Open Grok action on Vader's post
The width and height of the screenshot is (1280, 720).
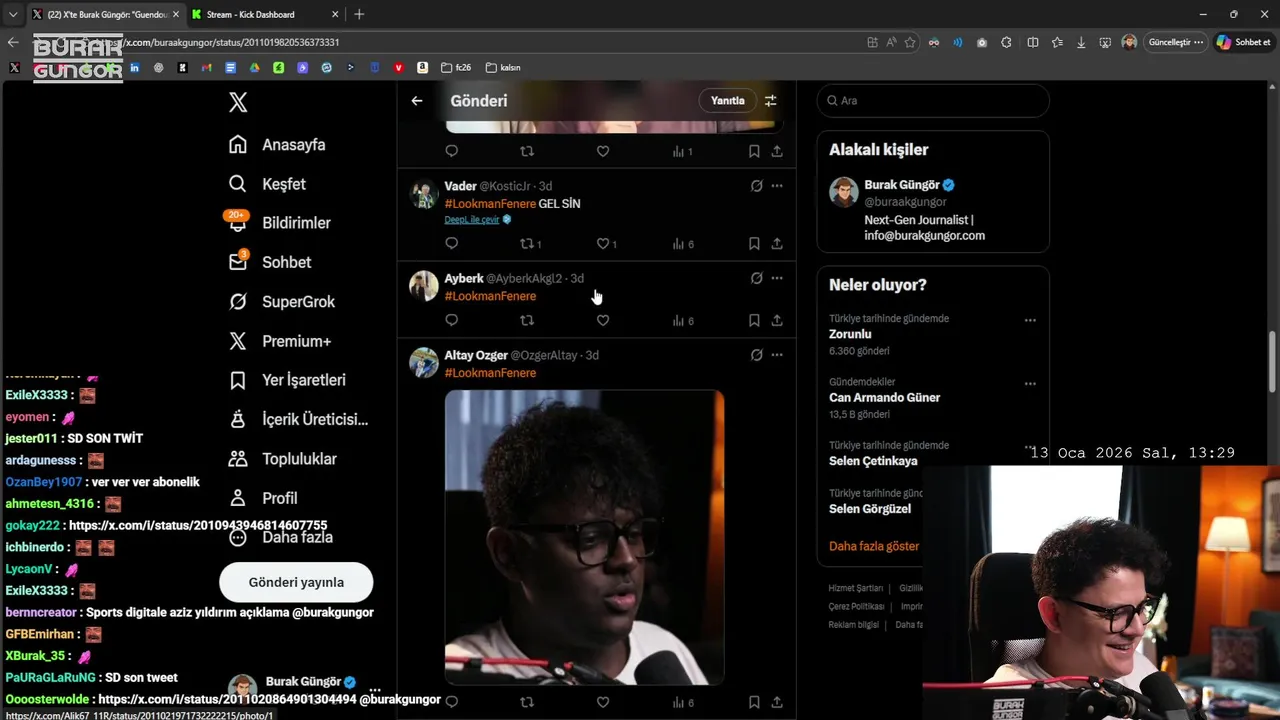[x=757, y=186]
